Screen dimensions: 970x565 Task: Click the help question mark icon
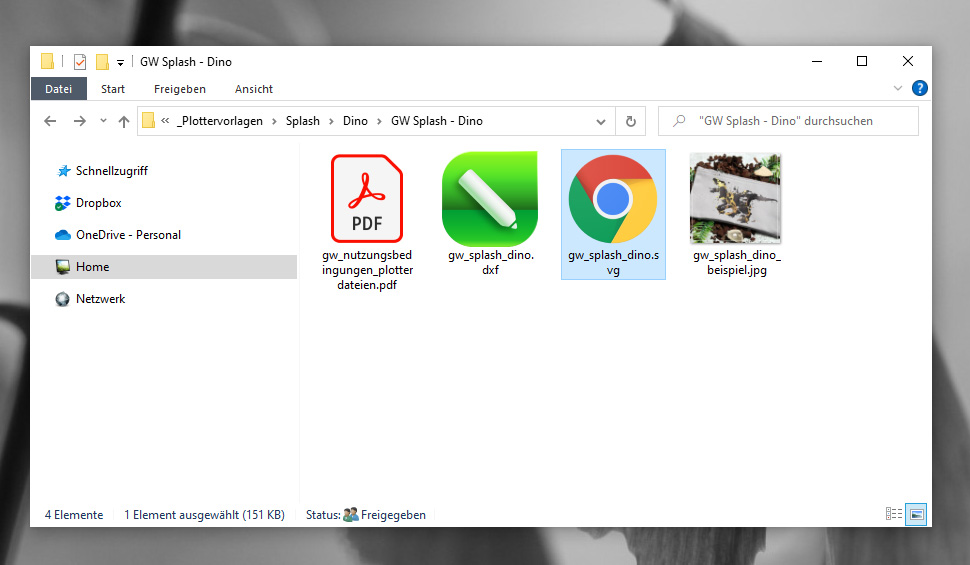(x=919, y=89)
